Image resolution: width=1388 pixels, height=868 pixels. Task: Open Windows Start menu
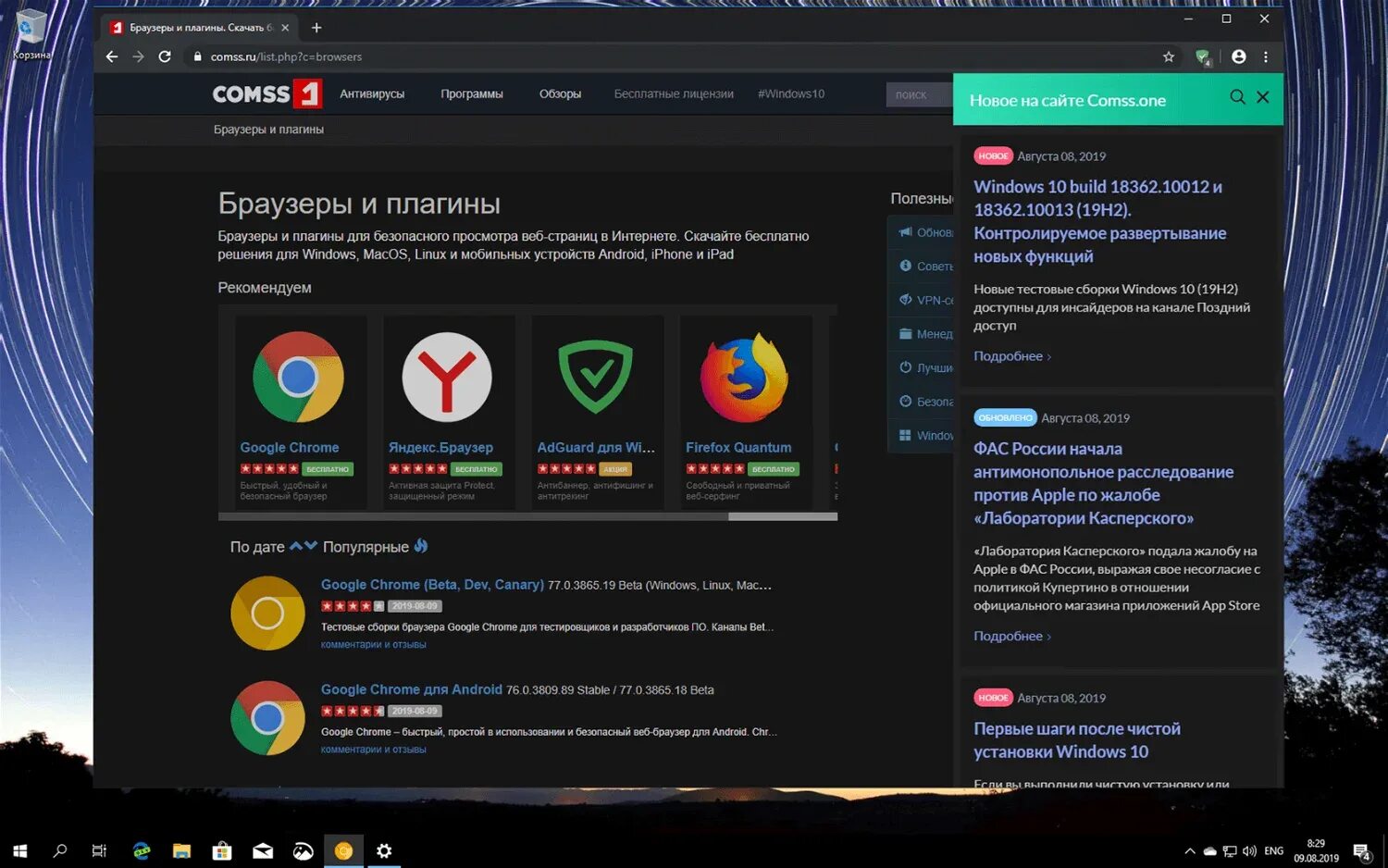click(x=19, y=850)
